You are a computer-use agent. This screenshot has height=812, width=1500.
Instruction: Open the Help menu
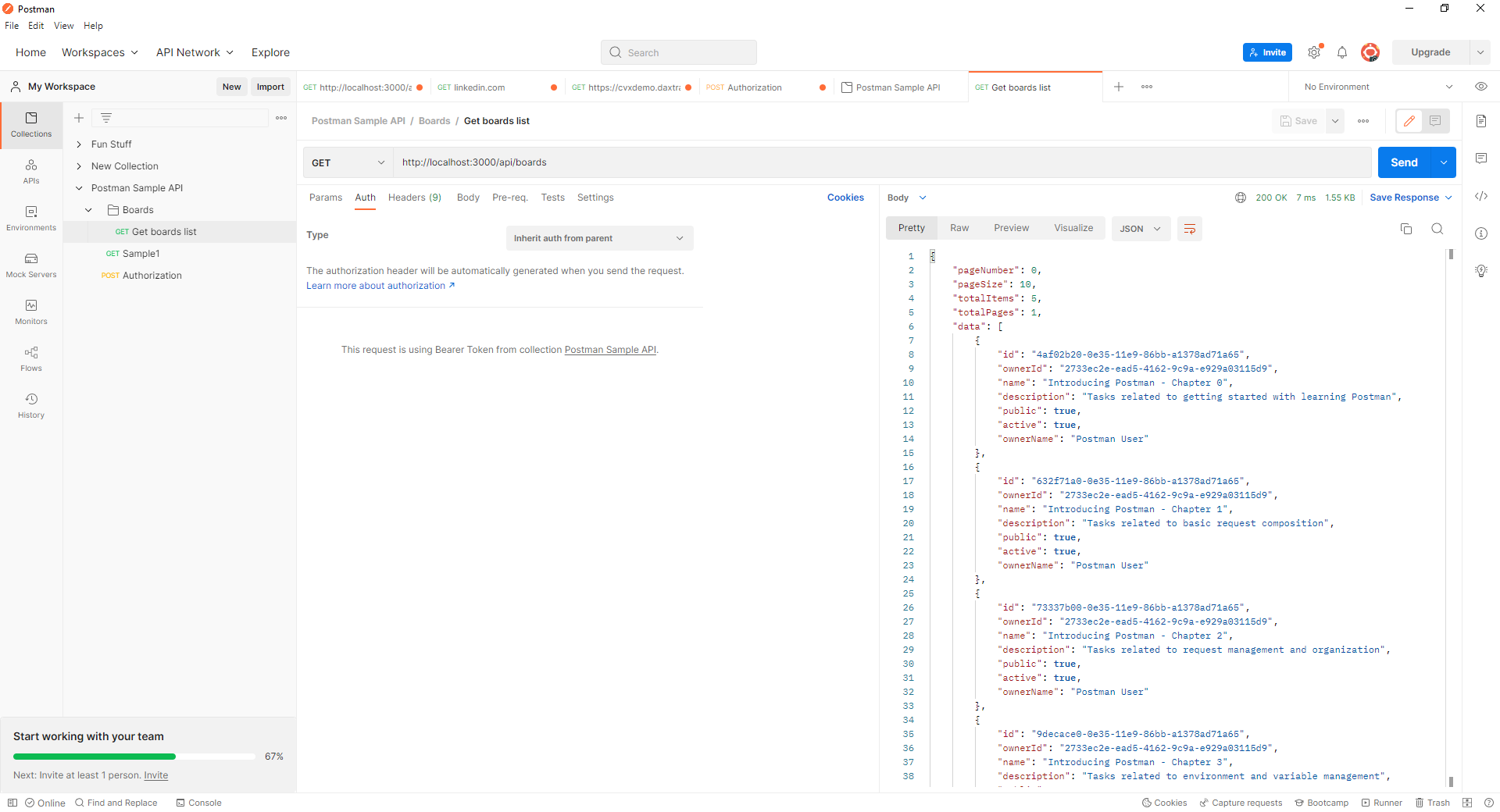[93, 26]
